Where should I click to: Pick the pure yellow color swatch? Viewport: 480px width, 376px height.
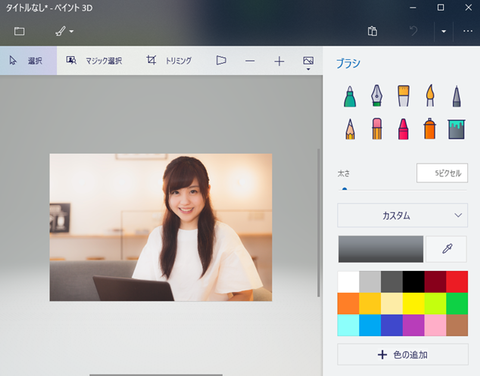tap(413, 304)
